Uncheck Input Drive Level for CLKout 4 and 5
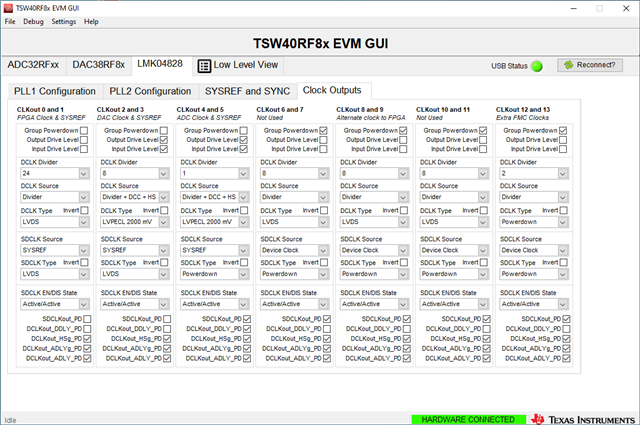Viewport: 640px width, 425px height. click(244, 149)
